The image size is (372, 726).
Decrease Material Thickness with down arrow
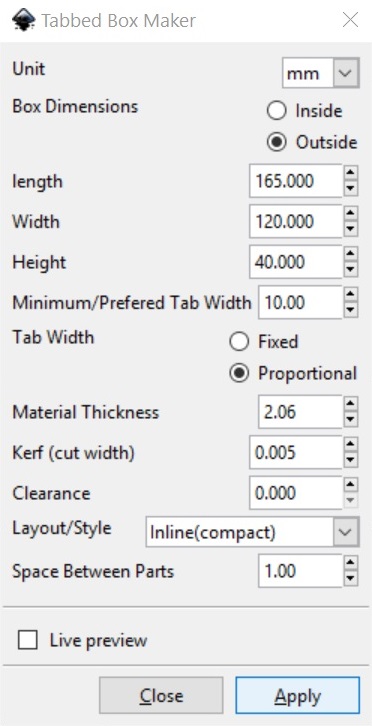[x=352, y=419]
